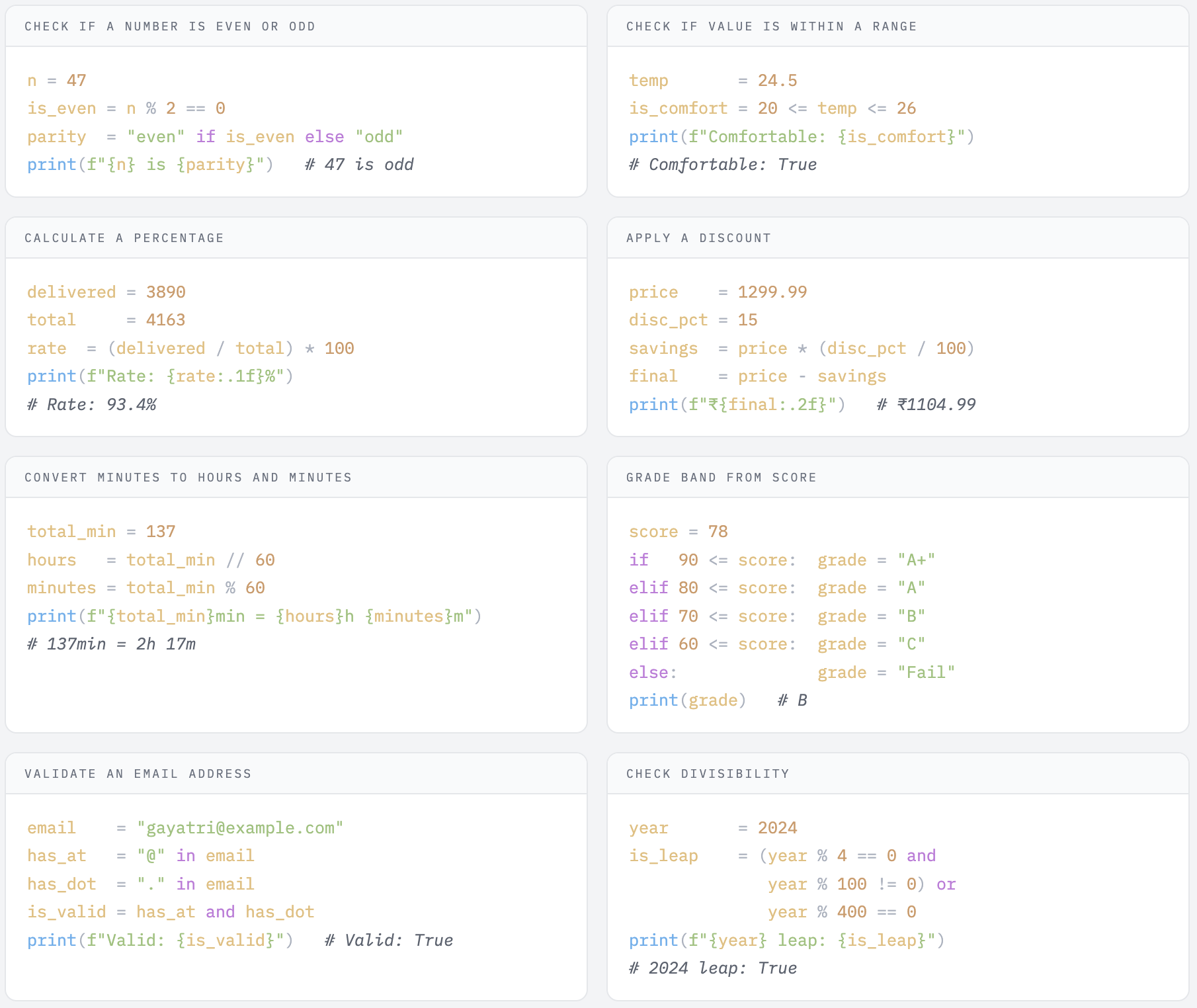Click the 'Check if a number is even or odd' header
The width and height of the screenshot is (1197, 1008).
click(x=170, y=26)
